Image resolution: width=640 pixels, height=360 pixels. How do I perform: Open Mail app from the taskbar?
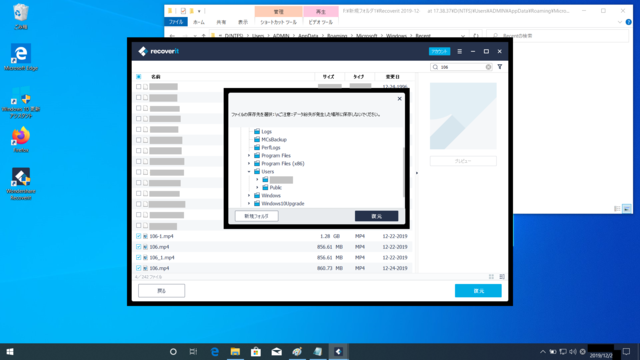(276, 351)
